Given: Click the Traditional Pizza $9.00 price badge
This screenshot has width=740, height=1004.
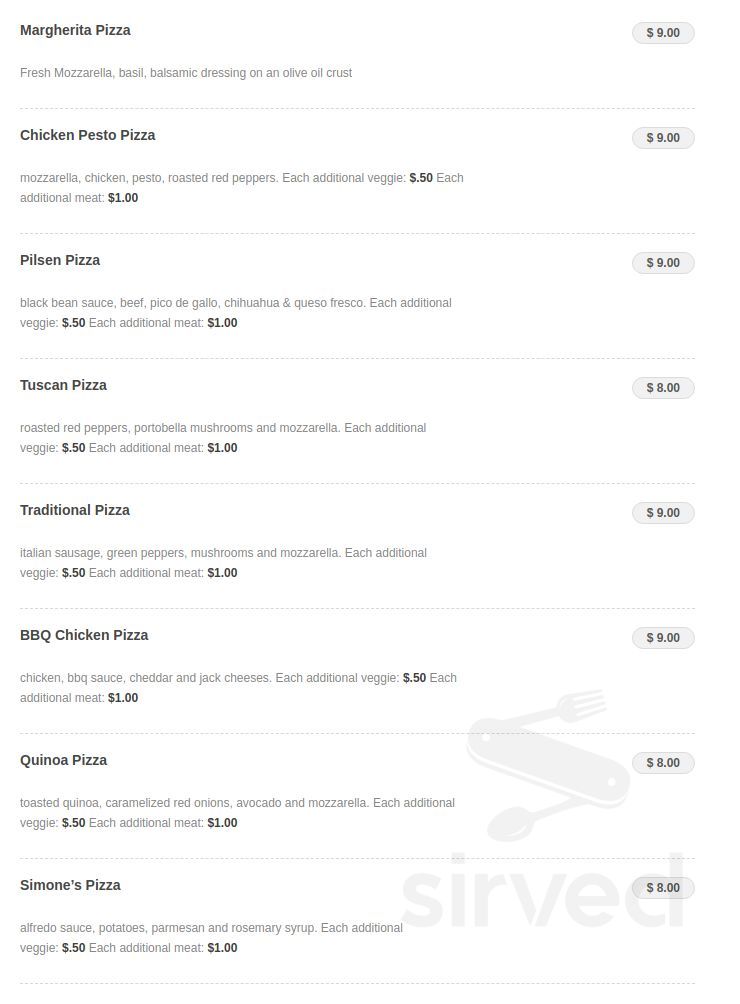Looking at the screenshot, I should (663, 513).
